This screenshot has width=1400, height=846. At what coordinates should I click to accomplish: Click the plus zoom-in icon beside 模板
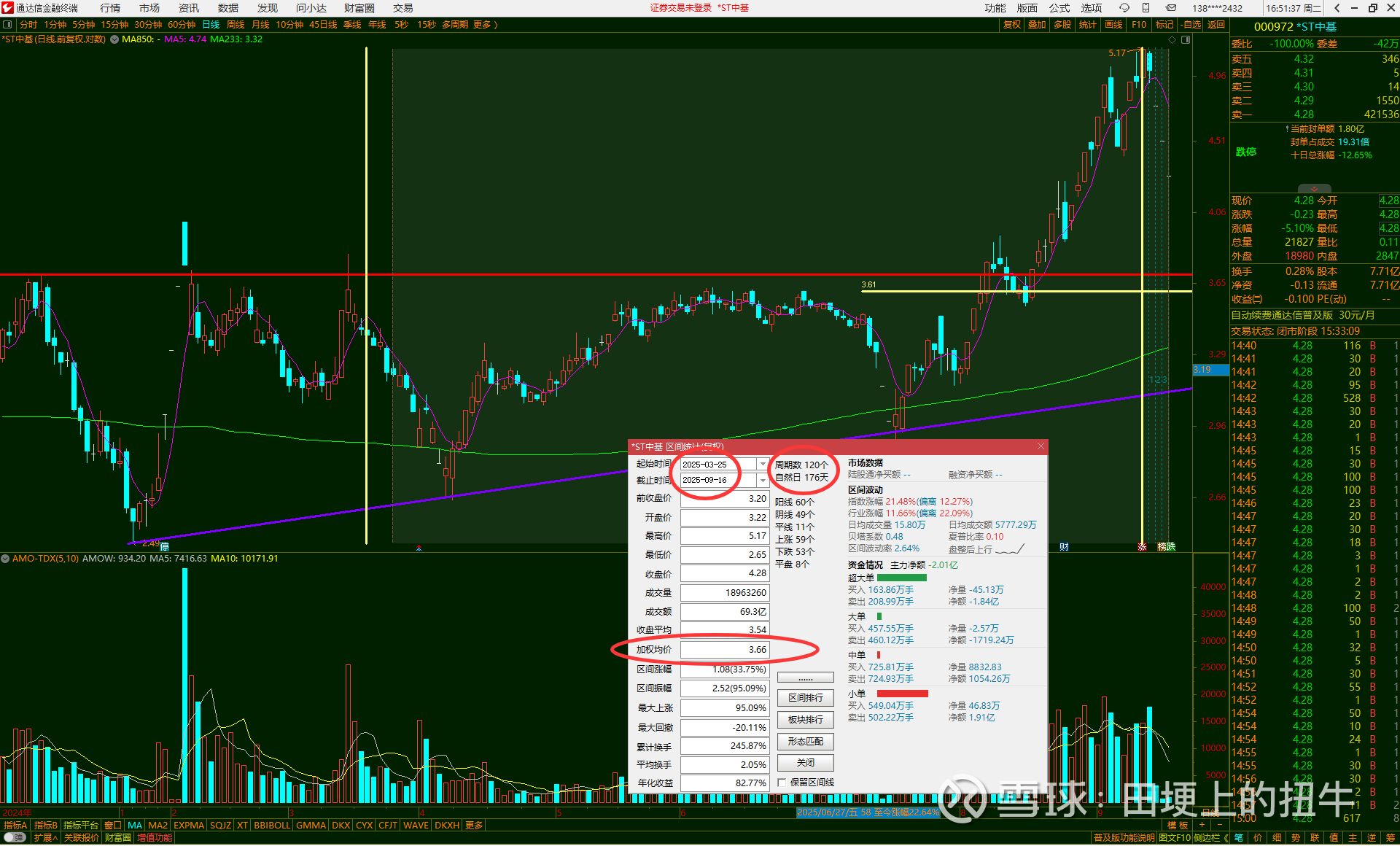pos(1202,825)
